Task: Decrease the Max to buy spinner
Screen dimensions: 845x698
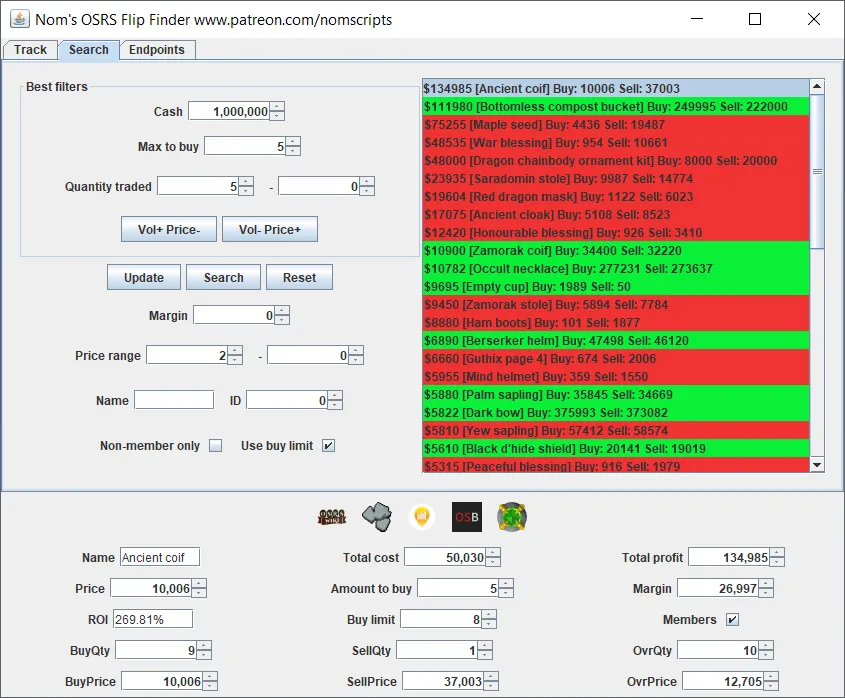Action: click(293, 150)
